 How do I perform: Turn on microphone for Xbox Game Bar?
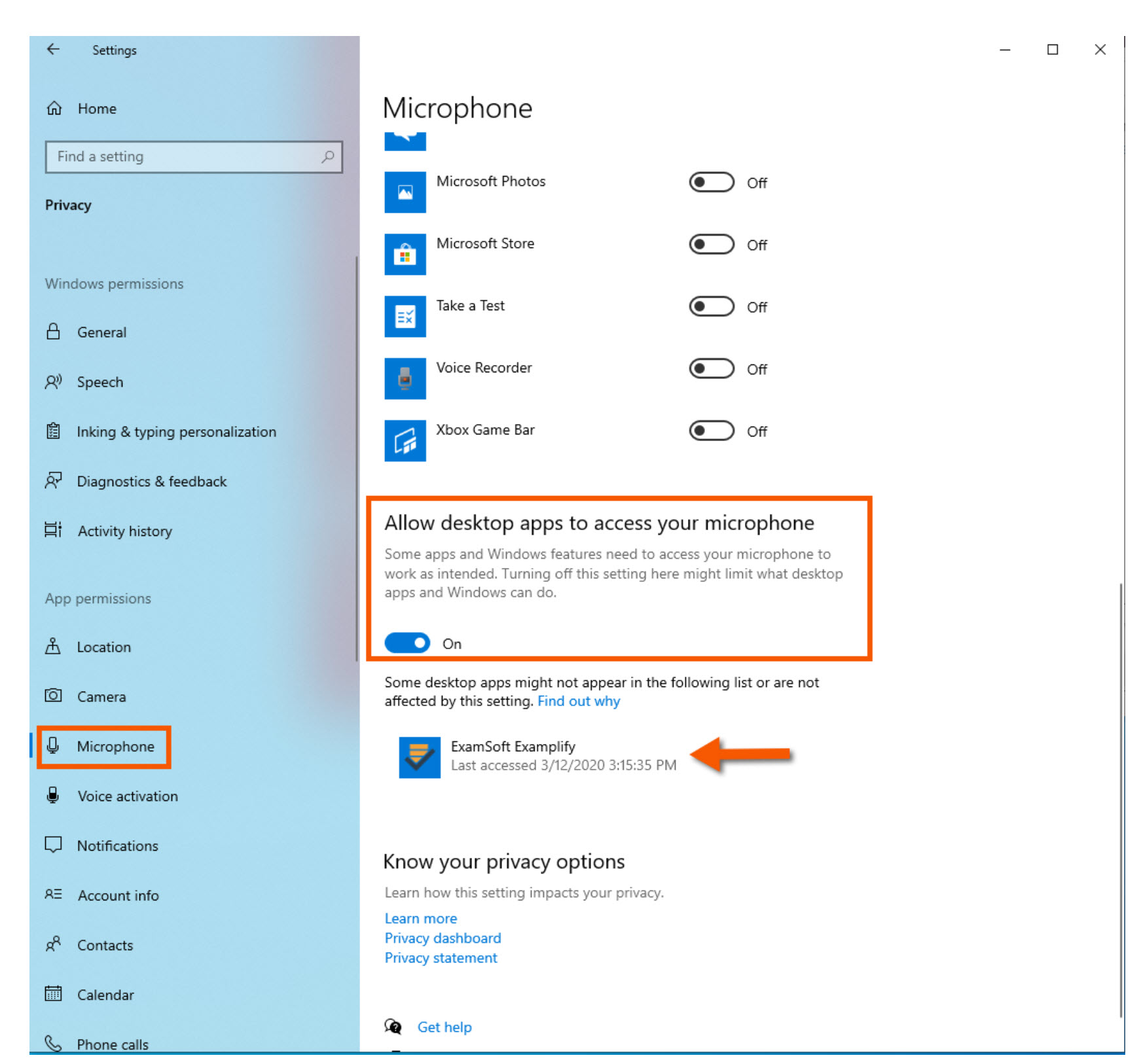[712, 431]
